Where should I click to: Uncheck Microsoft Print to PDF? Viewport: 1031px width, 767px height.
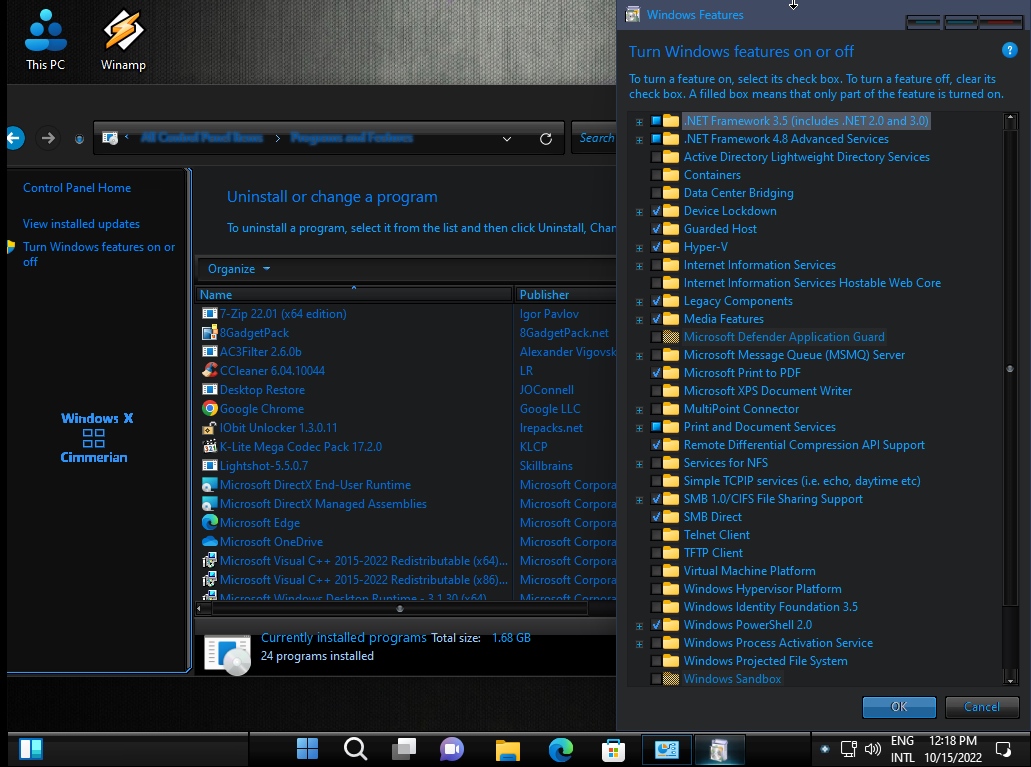click(656, 373)
